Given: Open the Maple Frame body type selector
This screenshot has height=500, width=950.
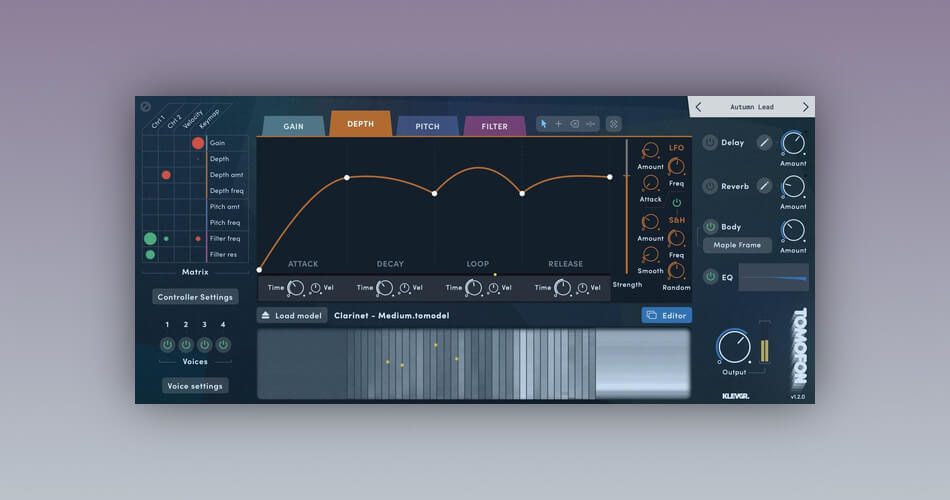Looking at the screenshot, I should tap(737, 245).
